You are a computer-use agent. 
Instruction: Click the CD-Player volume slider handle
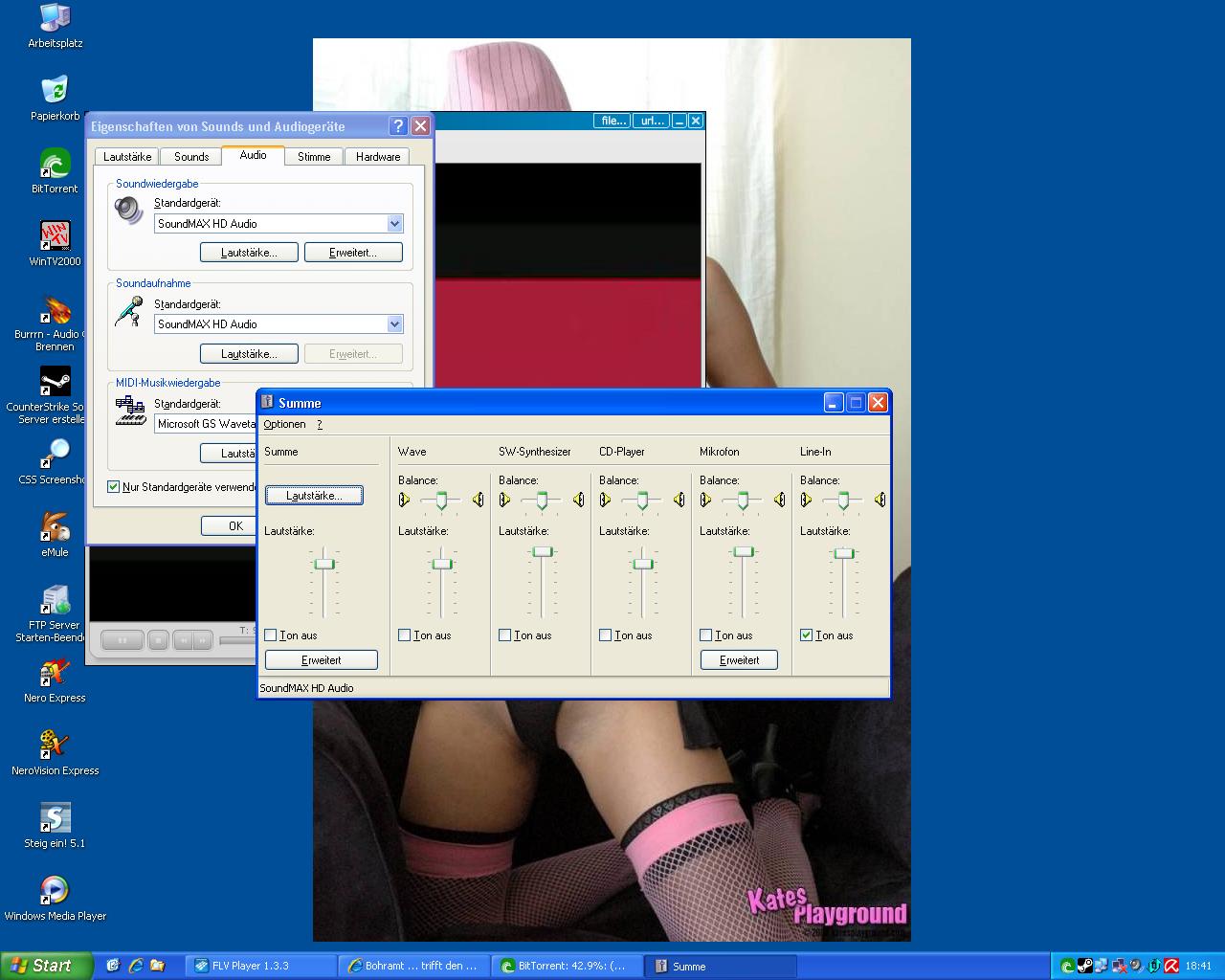click(643, 564)
